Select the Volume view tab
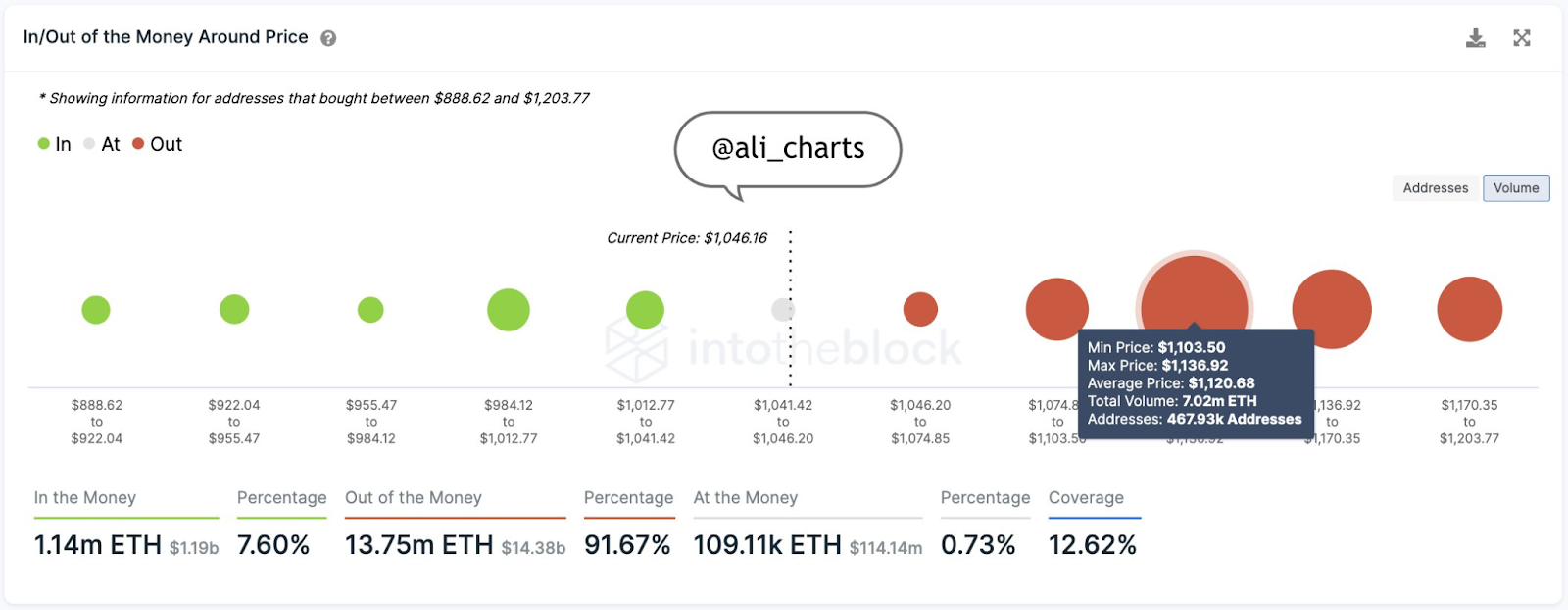1568x610 pixels. (1515, 188)
